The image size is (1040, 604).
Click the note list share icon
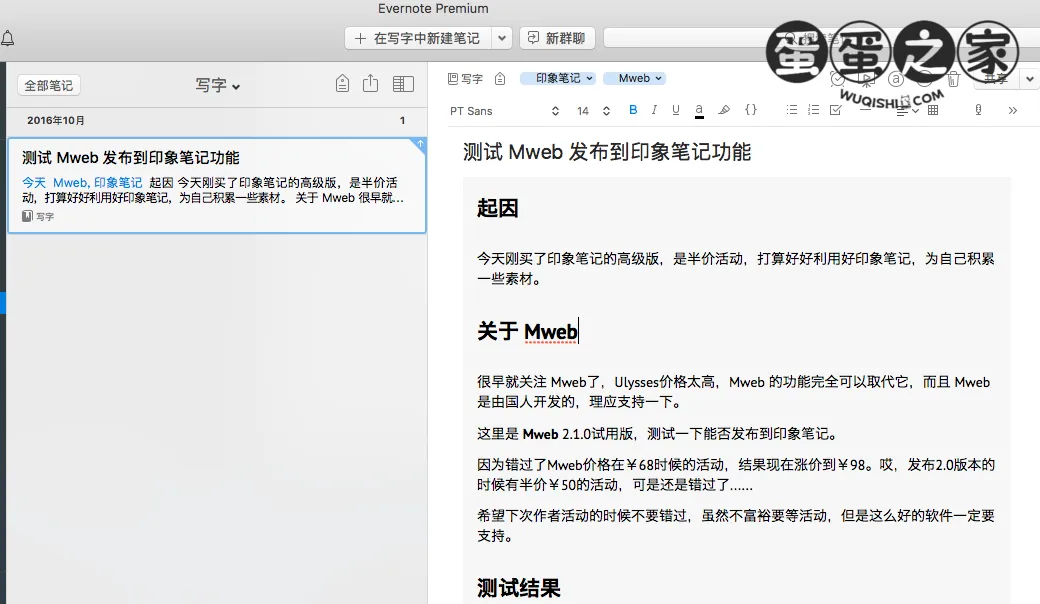[371, 84]
